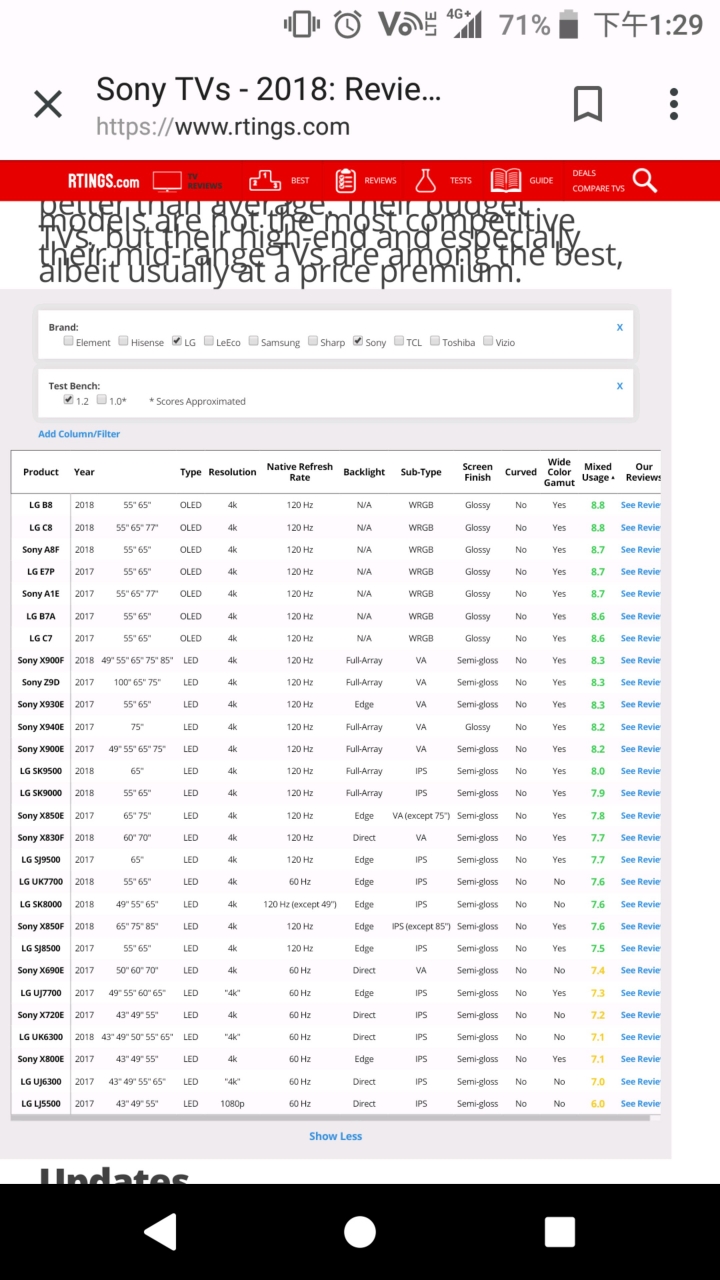The width and height of the screenshot is (720, 1280).
Task: Select 'VA (except 75")' sub-type cell
Action: tap(421, 815)
